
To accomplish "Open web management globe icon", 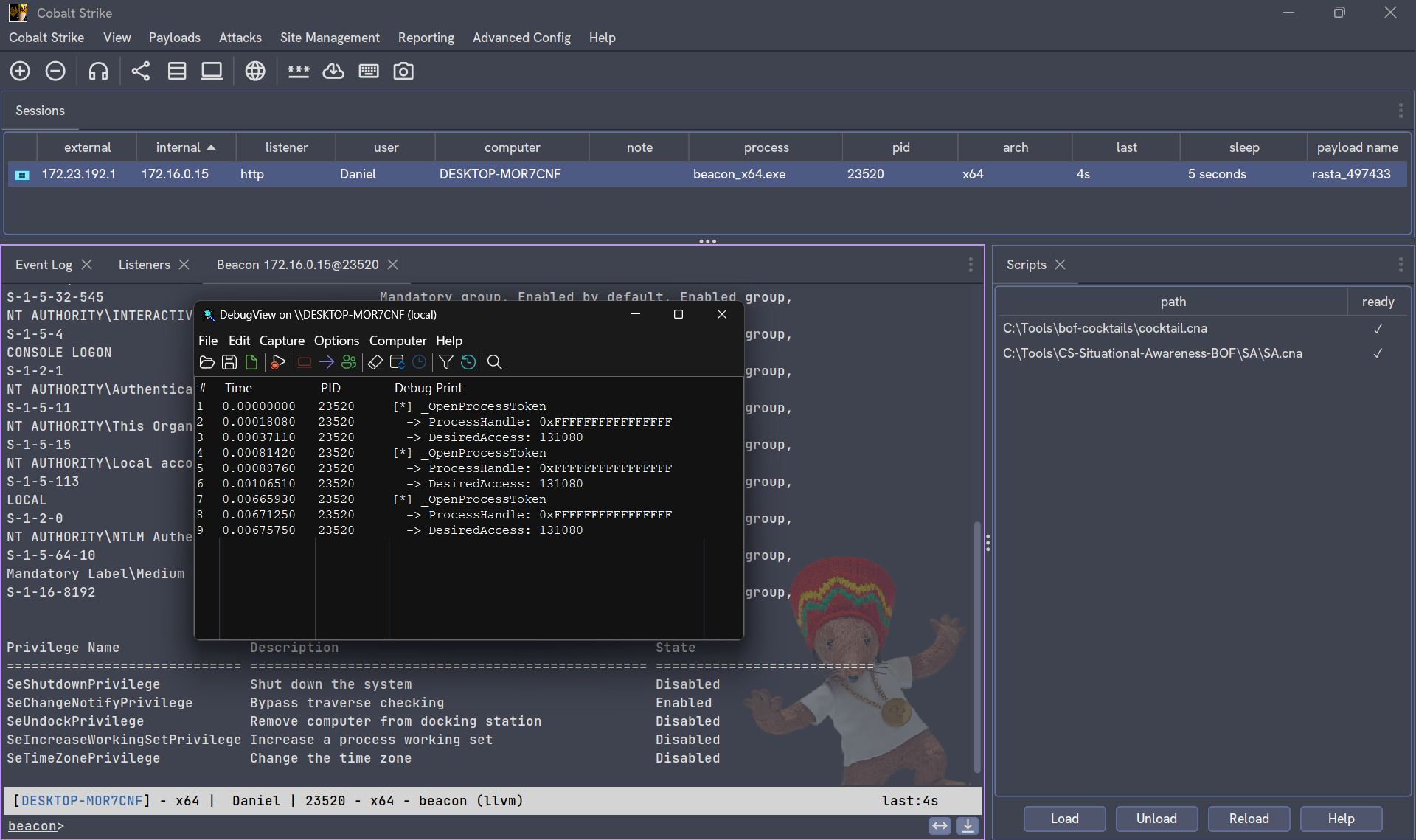I will point(255,71).
